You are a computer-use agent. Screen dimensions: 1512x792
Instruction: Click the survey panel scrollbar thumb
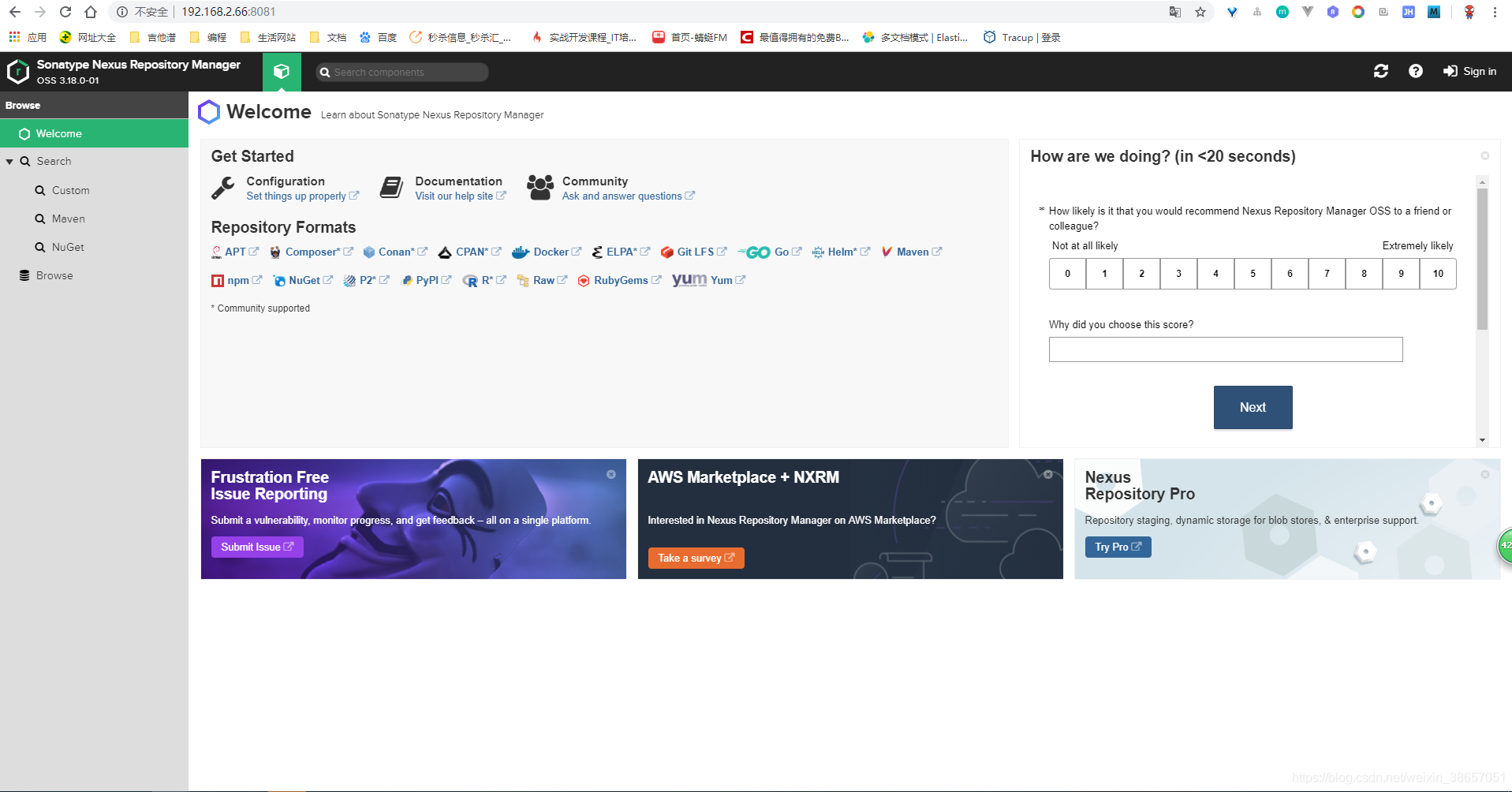1482,259
